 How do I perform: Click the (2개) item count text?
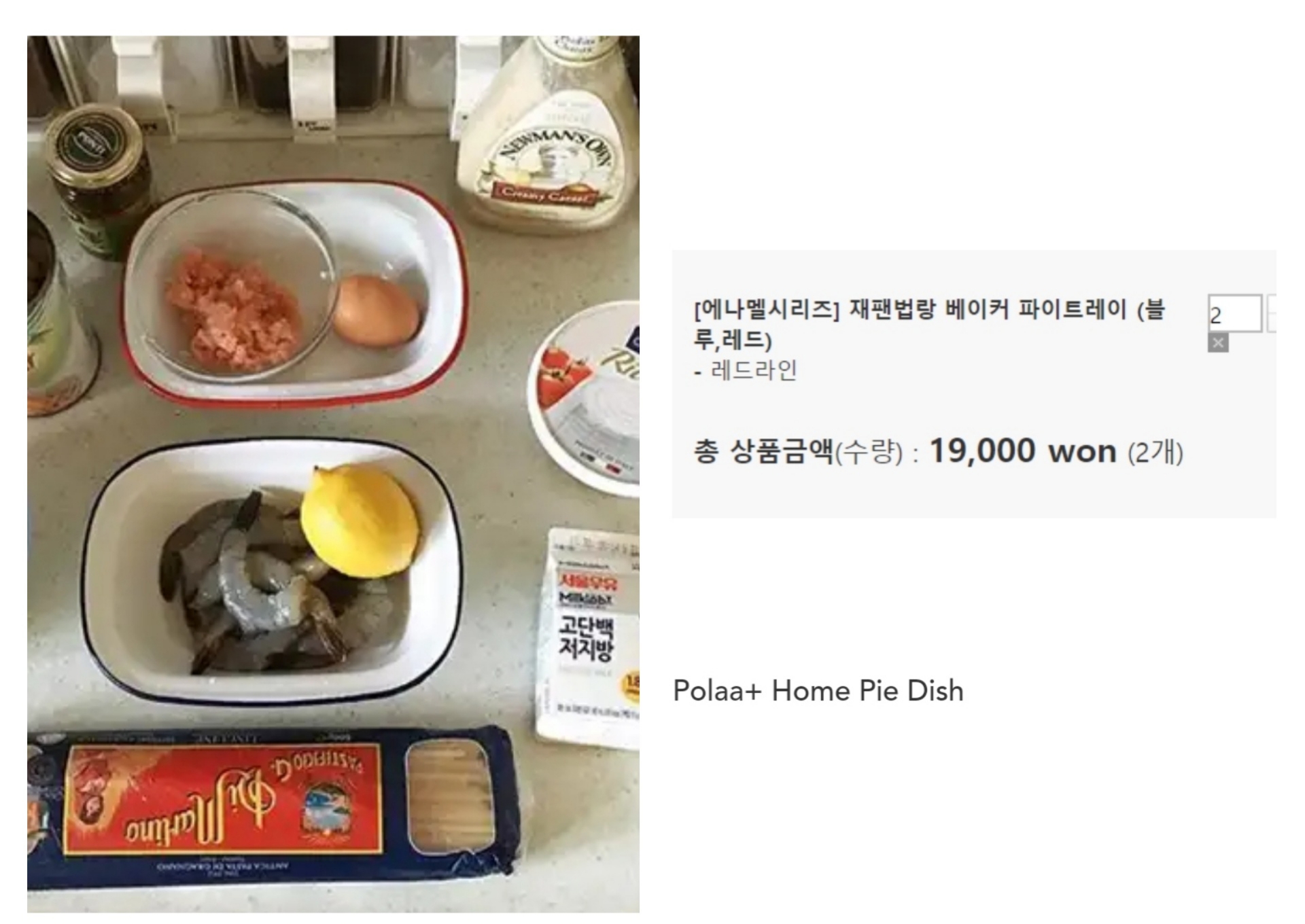(x=1155, y=452)
